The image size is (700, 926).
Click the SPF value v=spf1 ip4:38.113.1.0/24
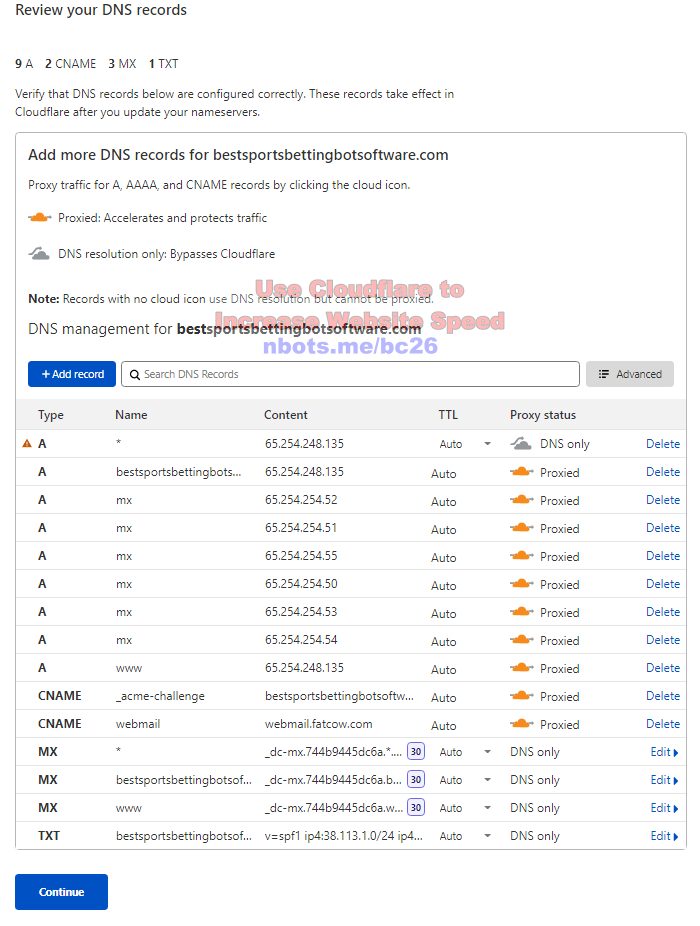click(x=344, y=836)
